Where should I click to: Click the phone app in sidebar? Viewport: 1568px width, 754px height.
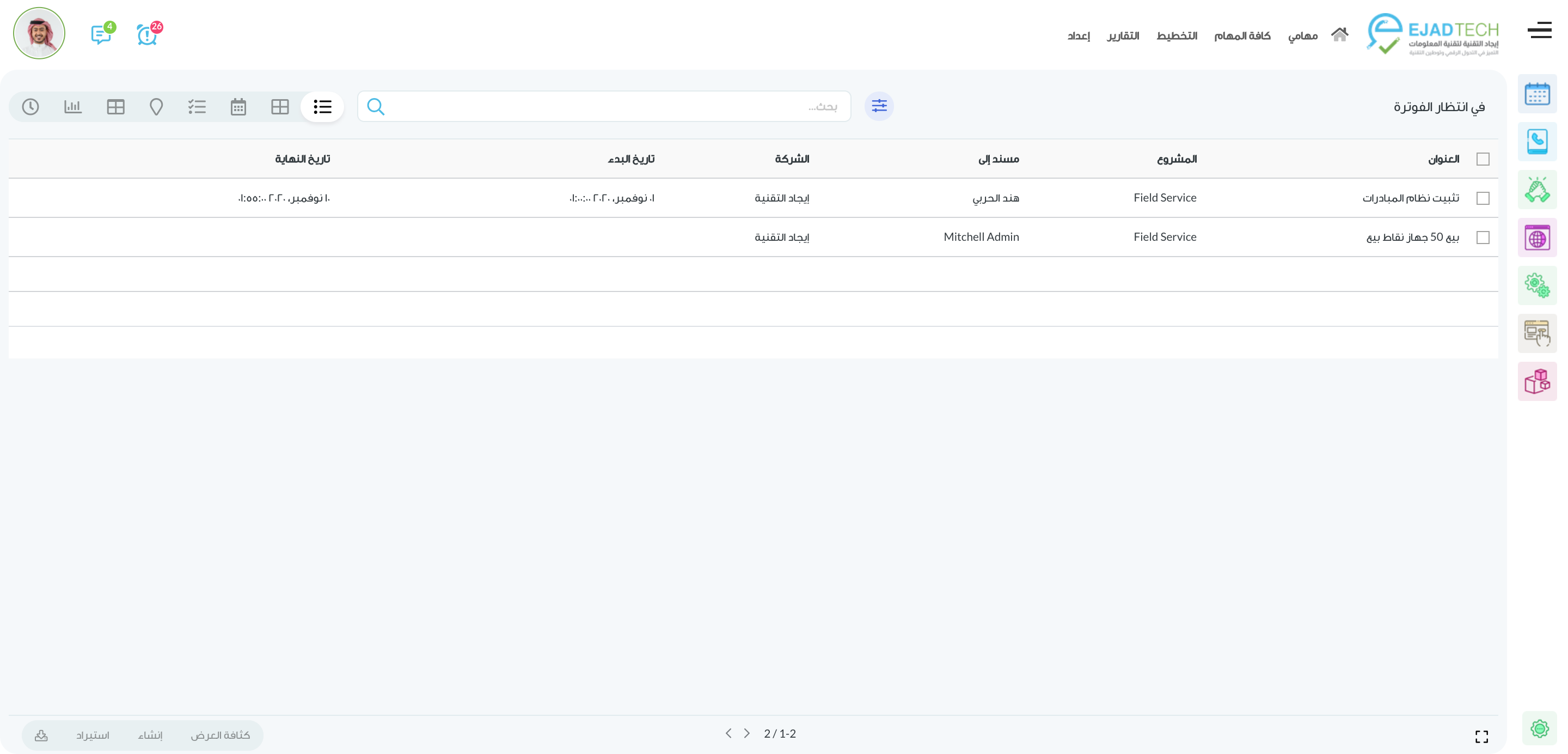coord(1536,142)
